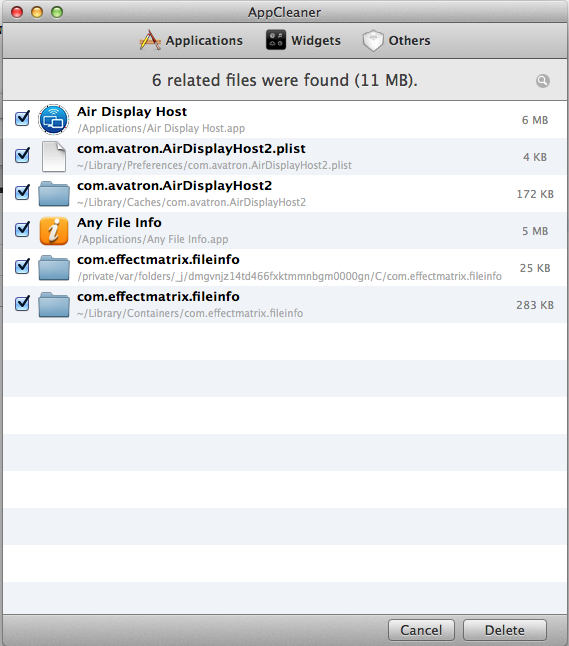Screen dimensions: 569x646
Task: Click the '6 related files were found' message
Action: 284,80
